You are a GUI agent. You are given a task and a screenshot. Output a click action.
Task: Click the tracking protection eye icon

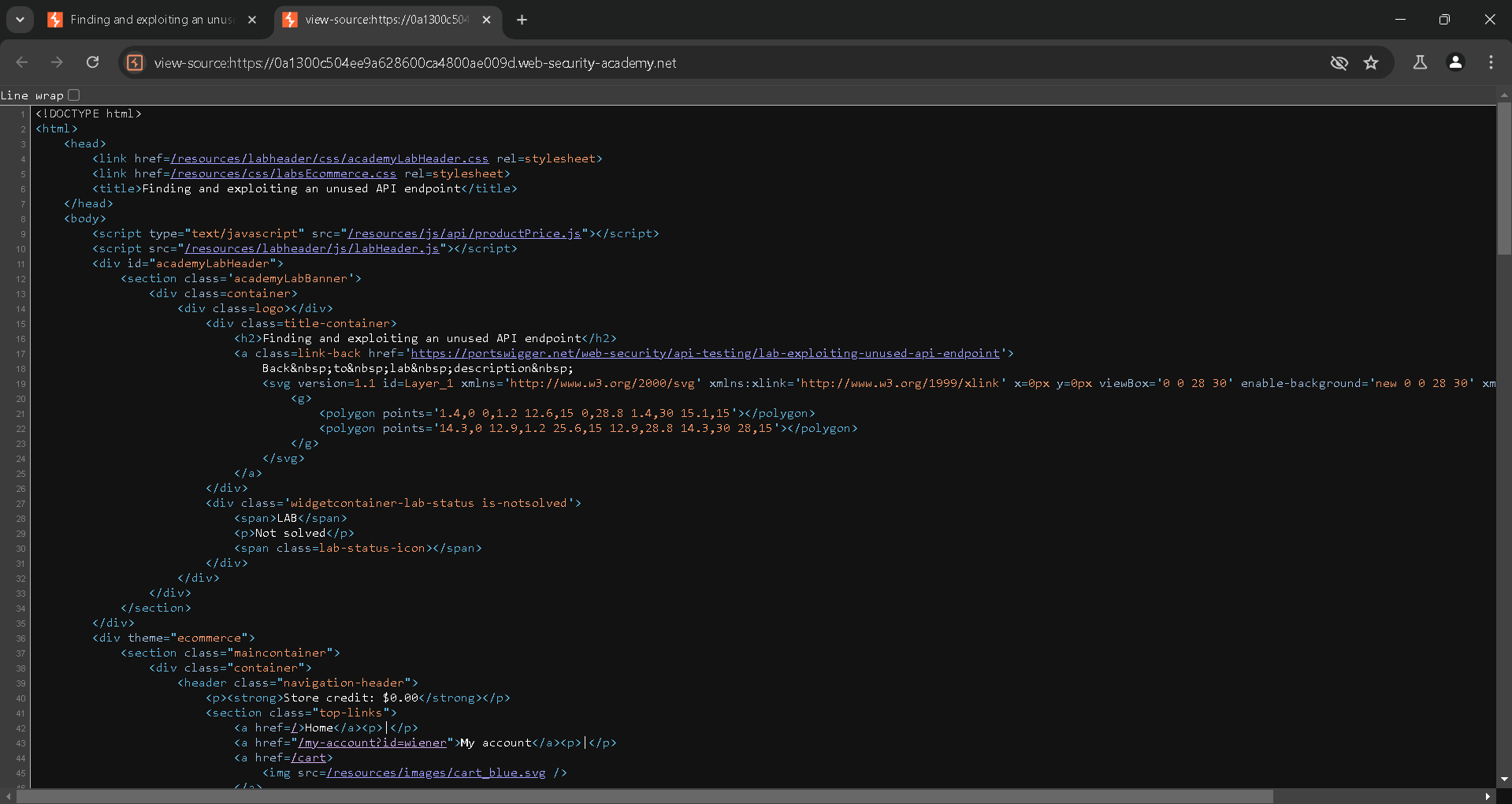coord(1339,63)
